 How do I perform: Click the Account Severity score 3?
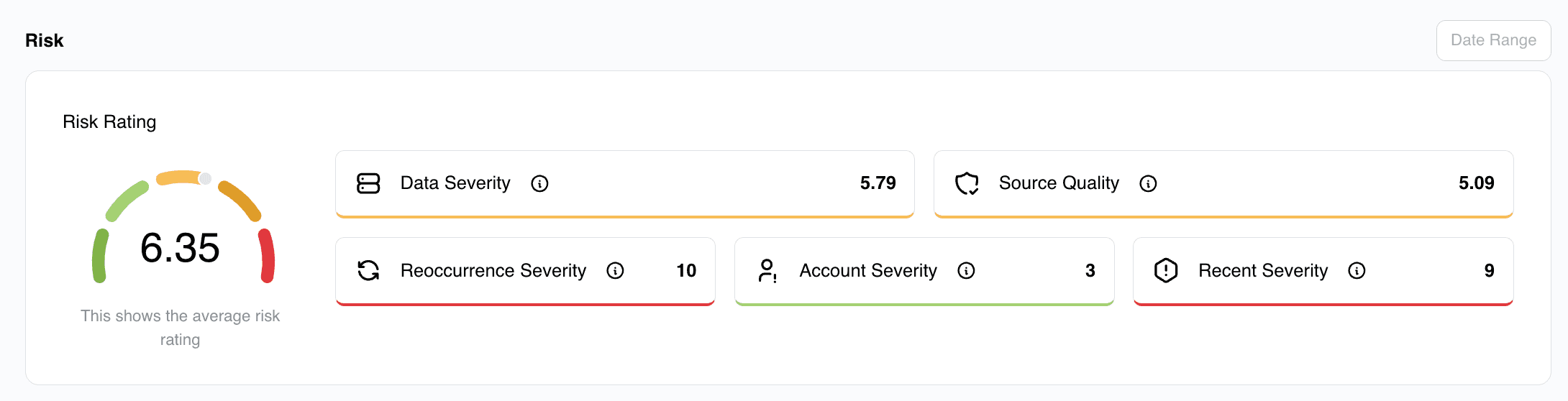click(x=1090, y=271)
